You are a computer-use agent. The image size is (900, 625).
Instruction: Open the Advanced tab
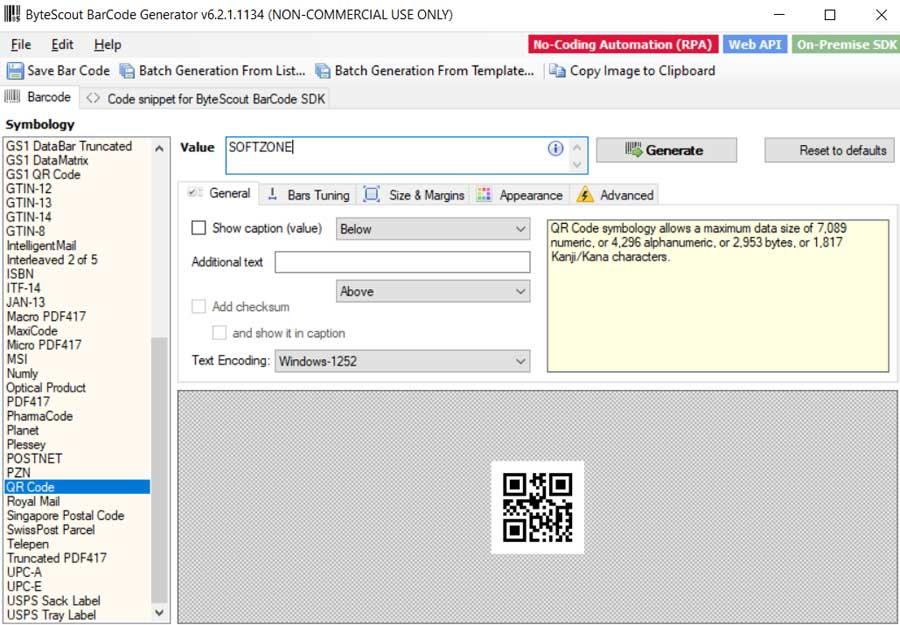point(615,195)
